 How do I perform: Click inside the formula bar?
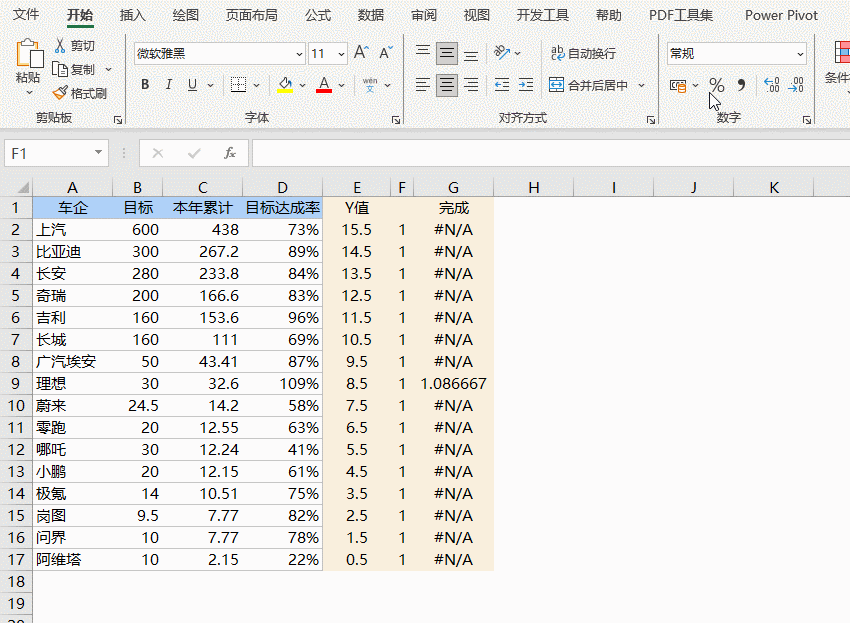[x=551, y=153]
